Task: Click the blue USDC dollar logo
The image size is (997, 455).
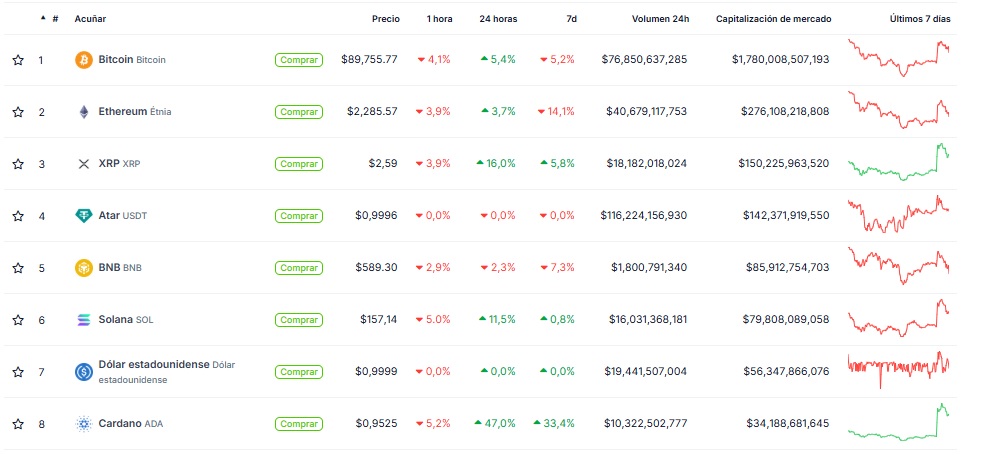Action: tap(84, 372)
